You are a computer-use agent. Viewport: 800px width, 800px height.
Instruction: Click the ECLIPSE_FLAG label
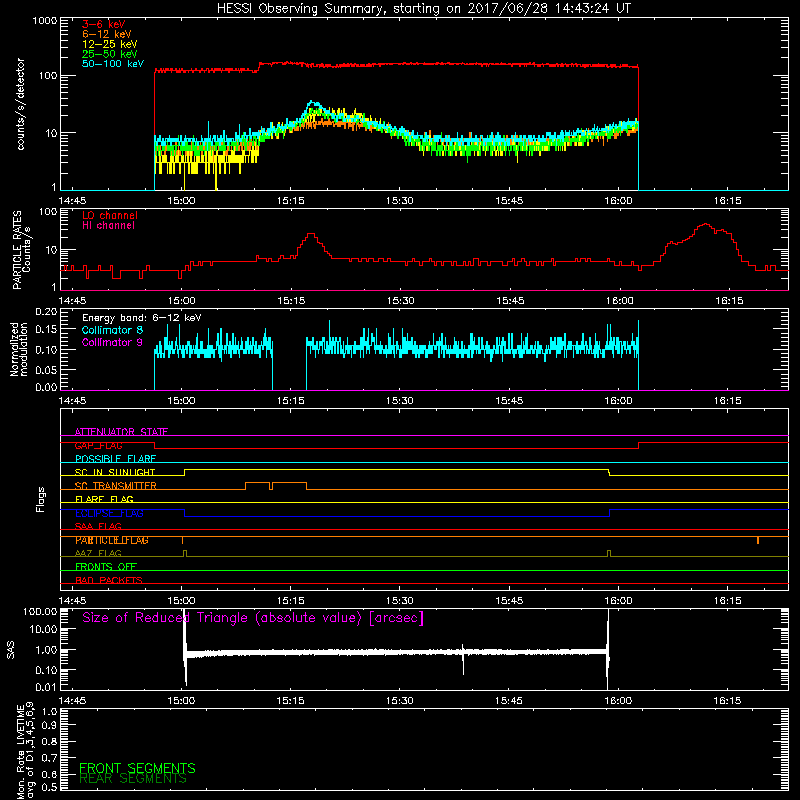coord(109,513)
